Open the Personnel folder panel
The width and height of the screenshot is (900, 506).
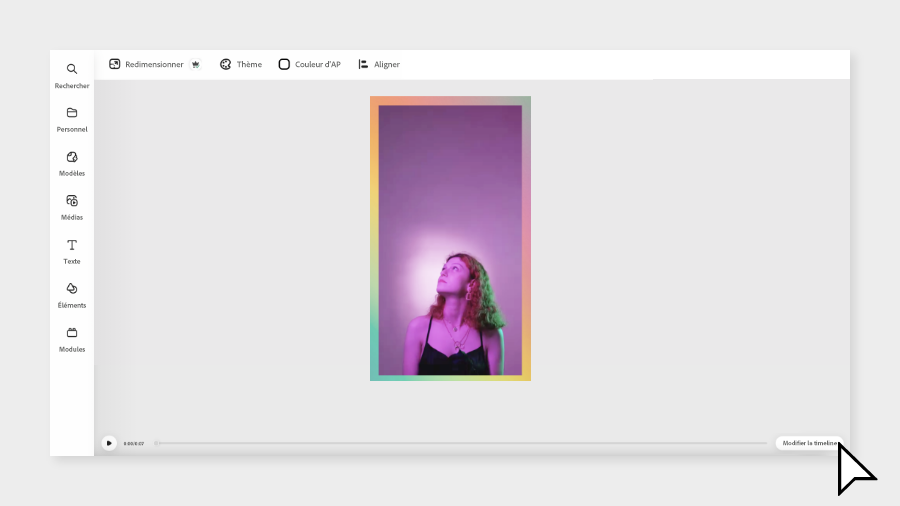(72, 120)
